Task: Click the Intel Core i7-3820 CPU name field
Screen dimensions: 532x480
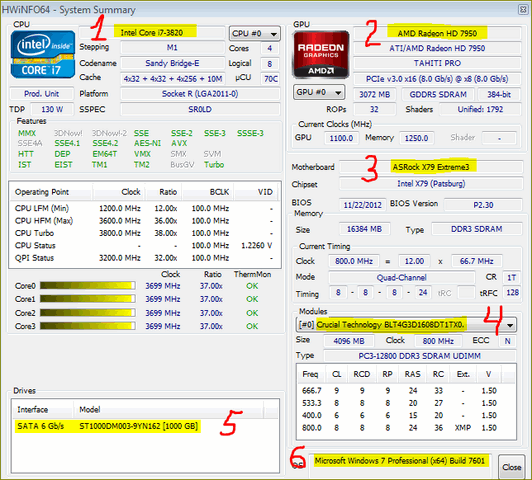Action: pyautogui.click(x=152, y=33)
